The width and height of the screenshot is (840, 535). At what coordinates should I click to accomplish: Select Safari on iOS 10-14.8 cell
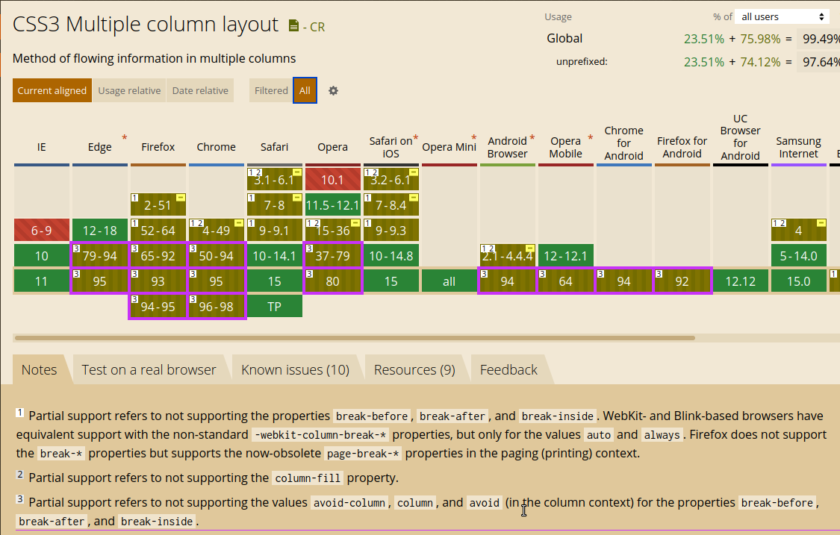[391, 256]
